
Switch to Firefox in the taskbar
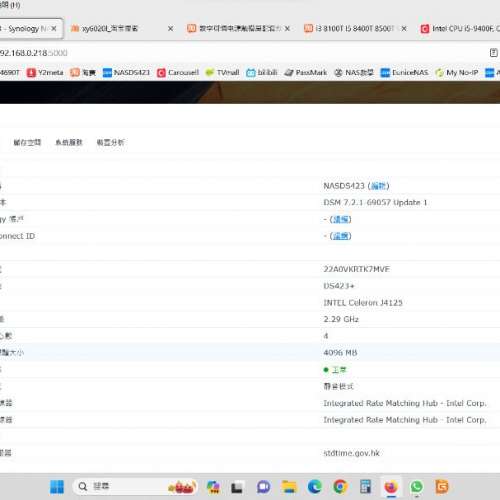point(391,487)
